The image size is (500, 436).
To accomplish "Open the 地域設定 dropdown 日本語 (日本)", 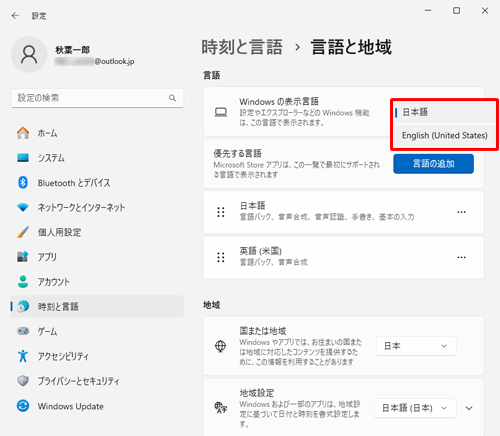I will [x=415, y=408].
